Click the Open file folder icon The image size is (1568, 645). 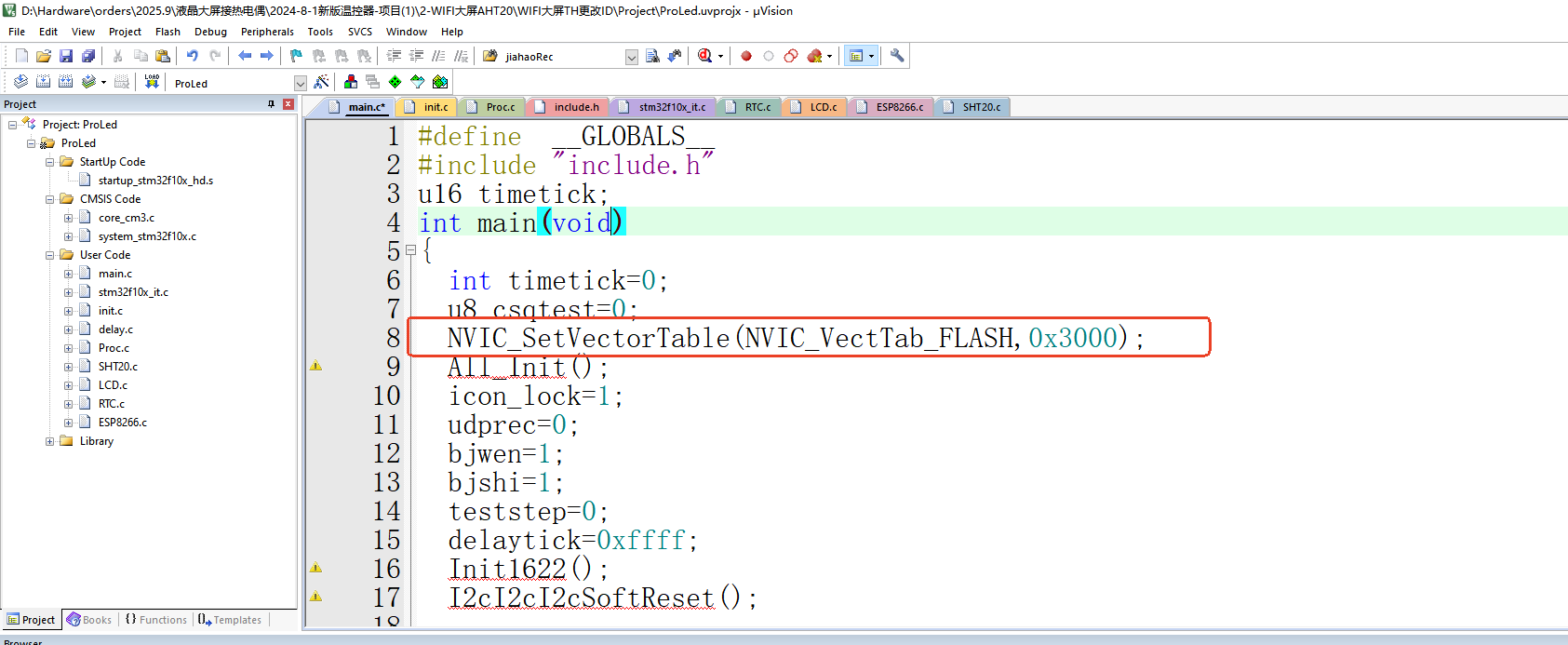pyautogui.click(x=44, y=56)
